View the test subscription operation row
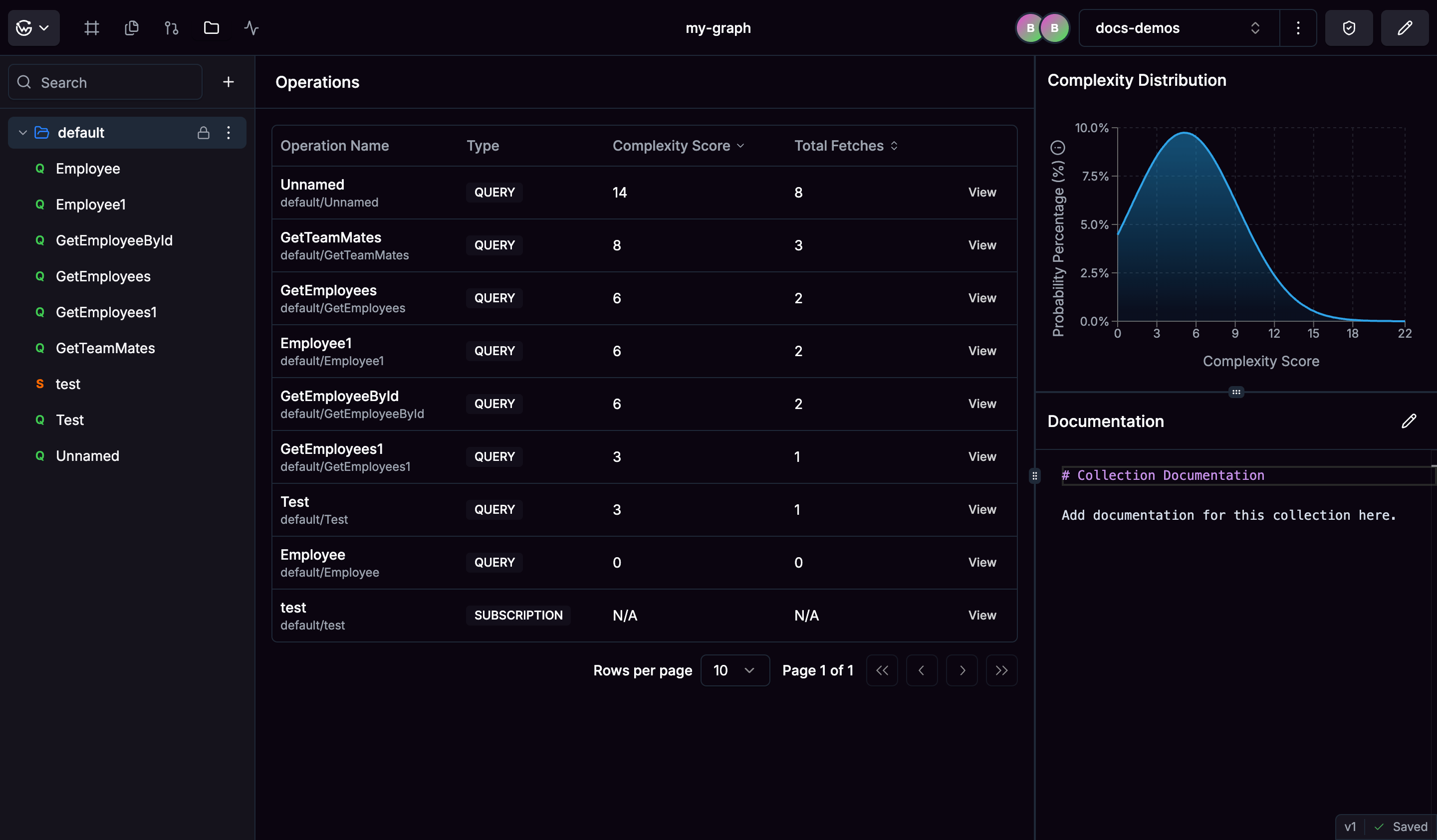The image size is (1437, 840). 982,616
